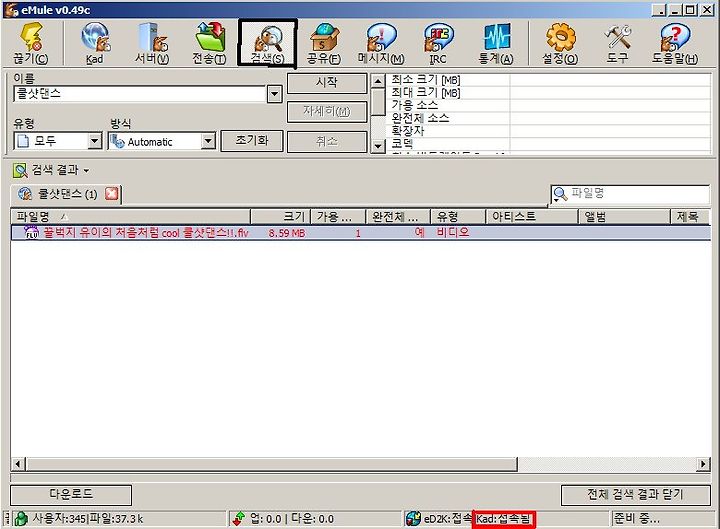
Task: Click right arrow of horizontal results scrollbar
Action: click(703, 464)
